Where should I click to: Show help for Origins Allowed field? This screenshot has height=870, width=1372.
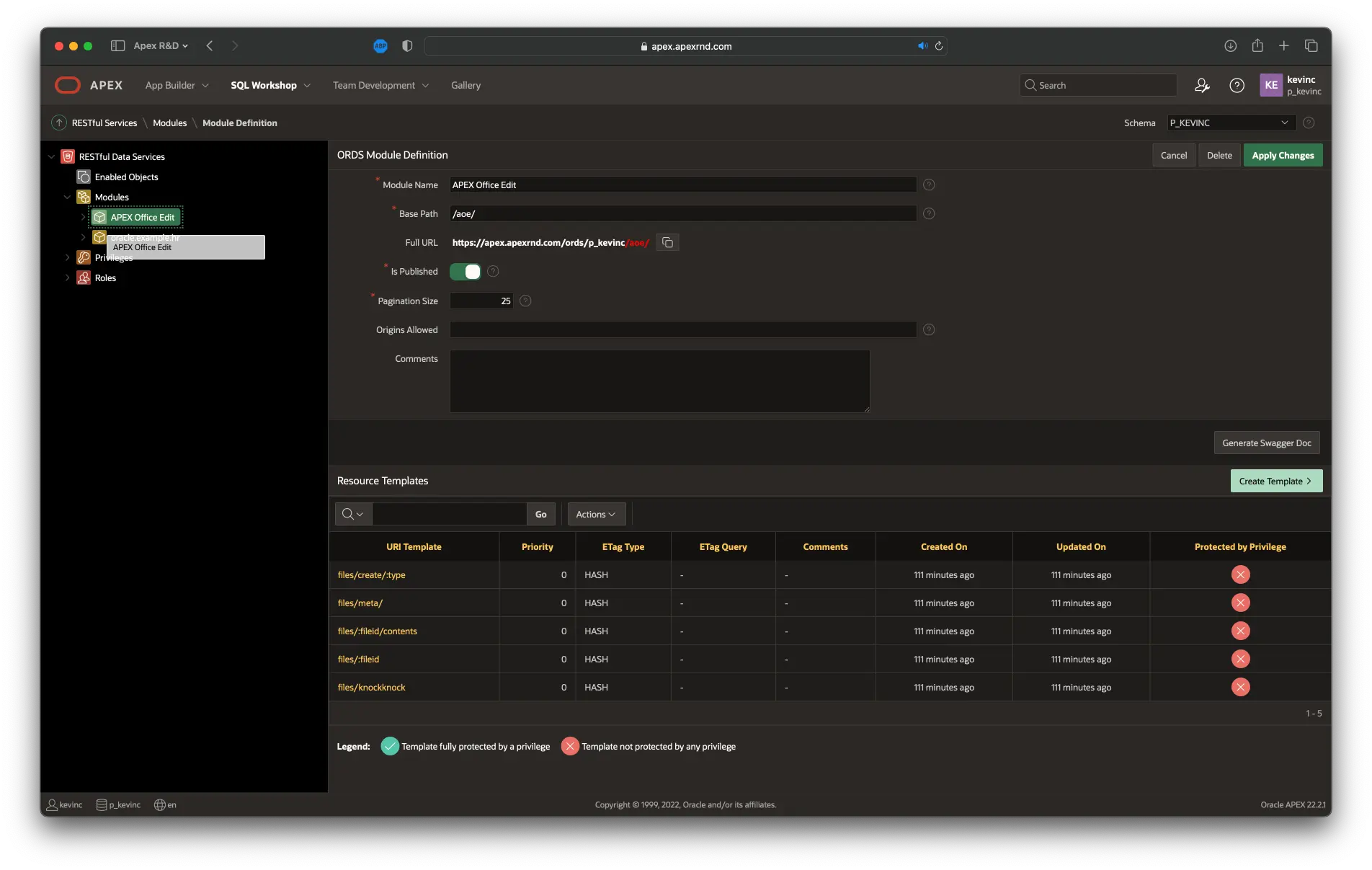[x=929, y=329]
